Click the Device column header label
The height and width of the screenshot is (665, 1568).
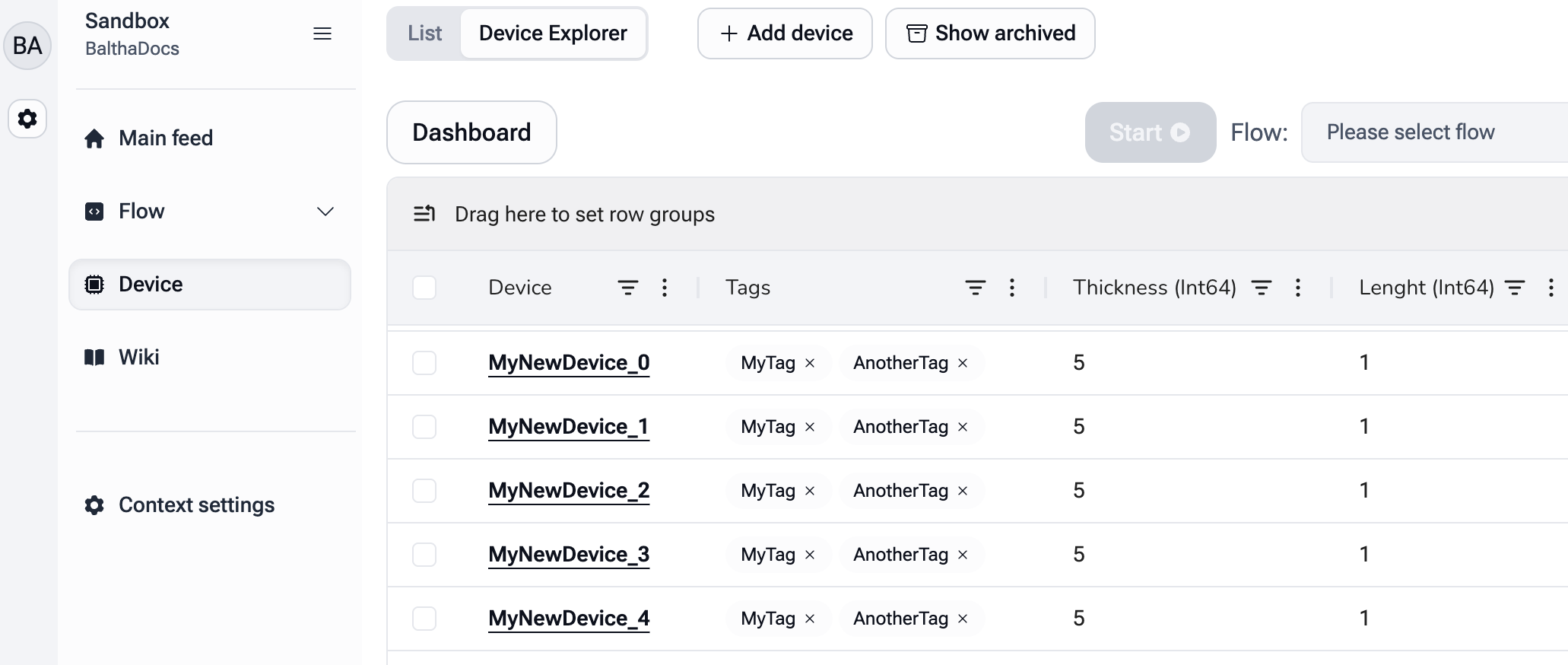(520, 288)
